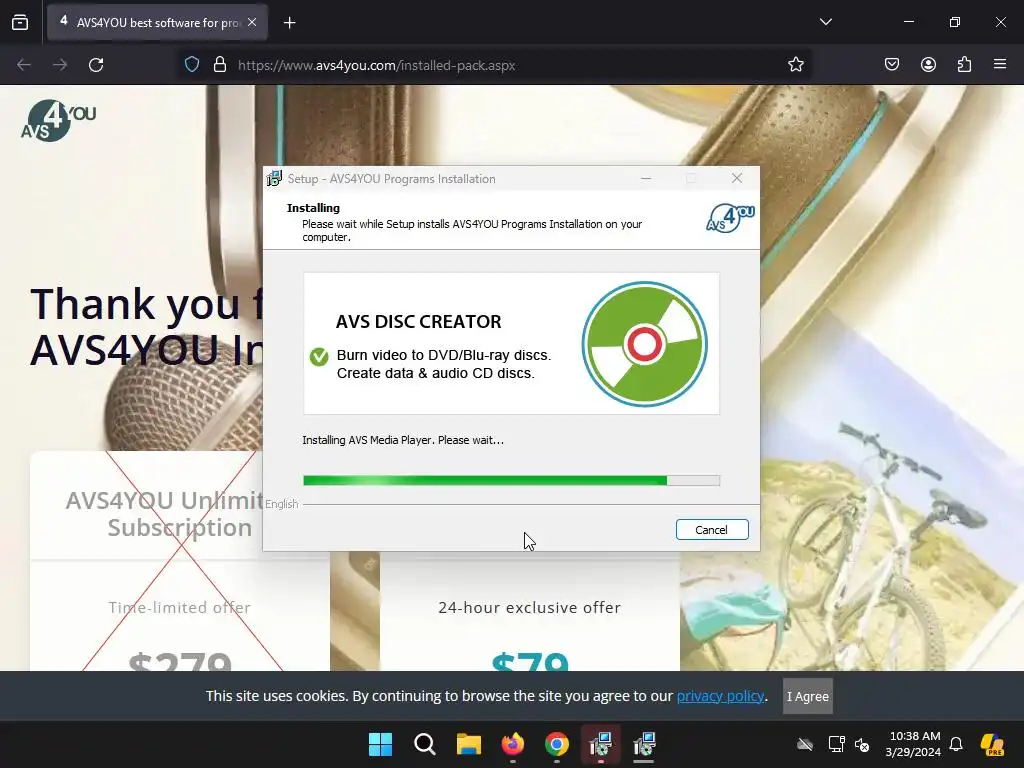1024x768 pixels.
Task: Open Windows taskbar search
Action: pyautogui.click(x=424, y=744)
